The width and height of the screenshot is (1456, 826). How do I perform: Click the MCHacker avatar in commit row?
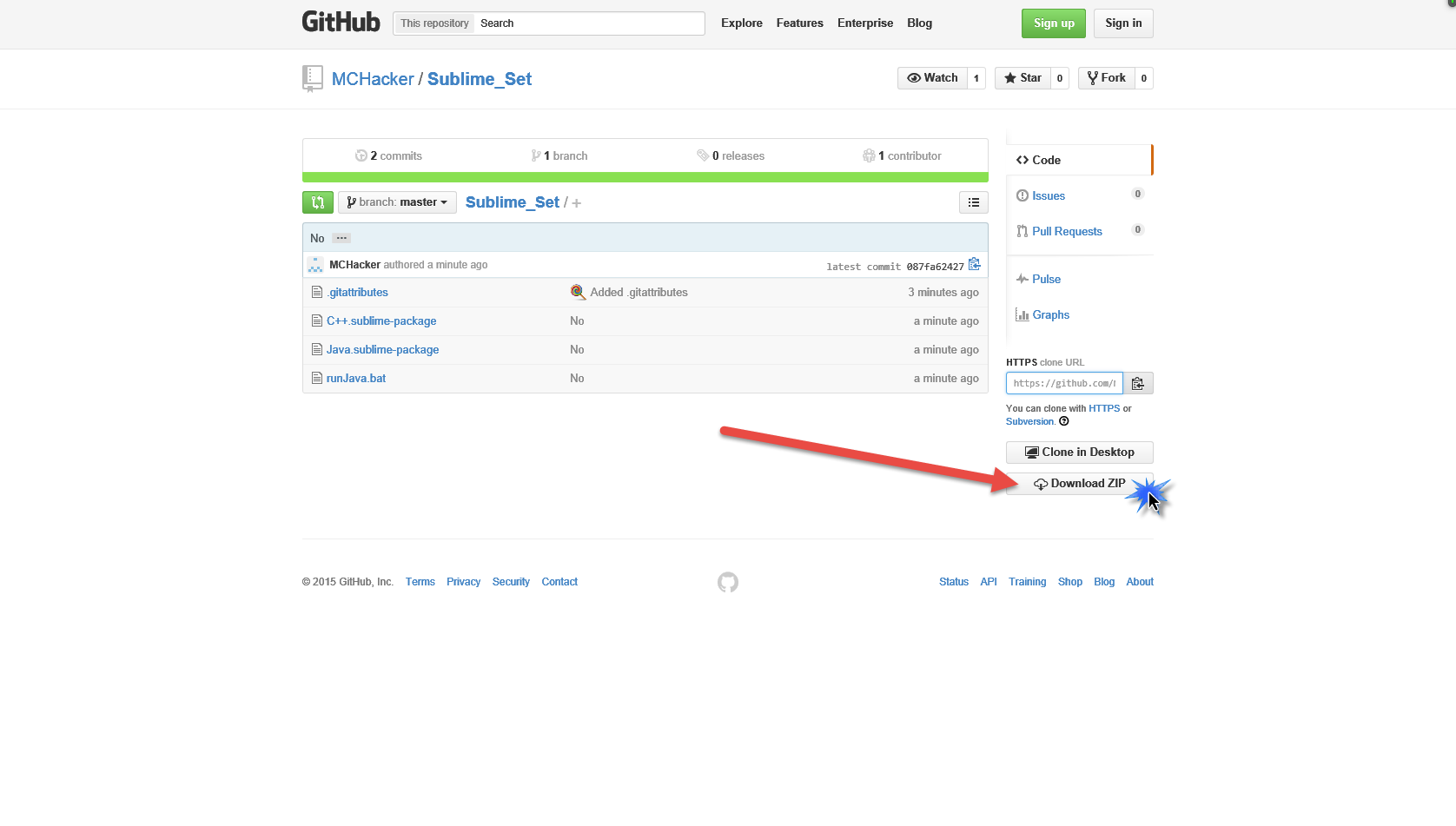315,265
